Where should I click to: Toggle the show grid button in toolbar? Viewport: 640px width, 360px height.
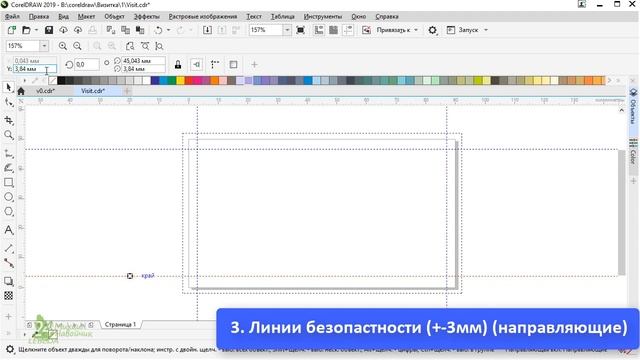coord(333,30)
